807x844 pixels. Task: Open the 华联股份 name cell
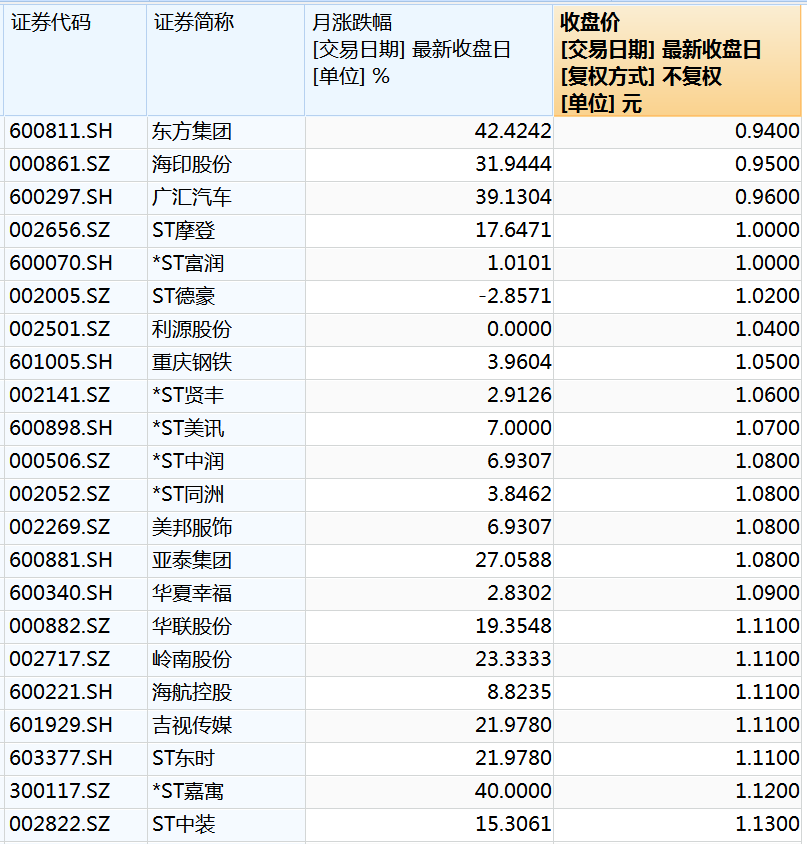pos(226,627)
